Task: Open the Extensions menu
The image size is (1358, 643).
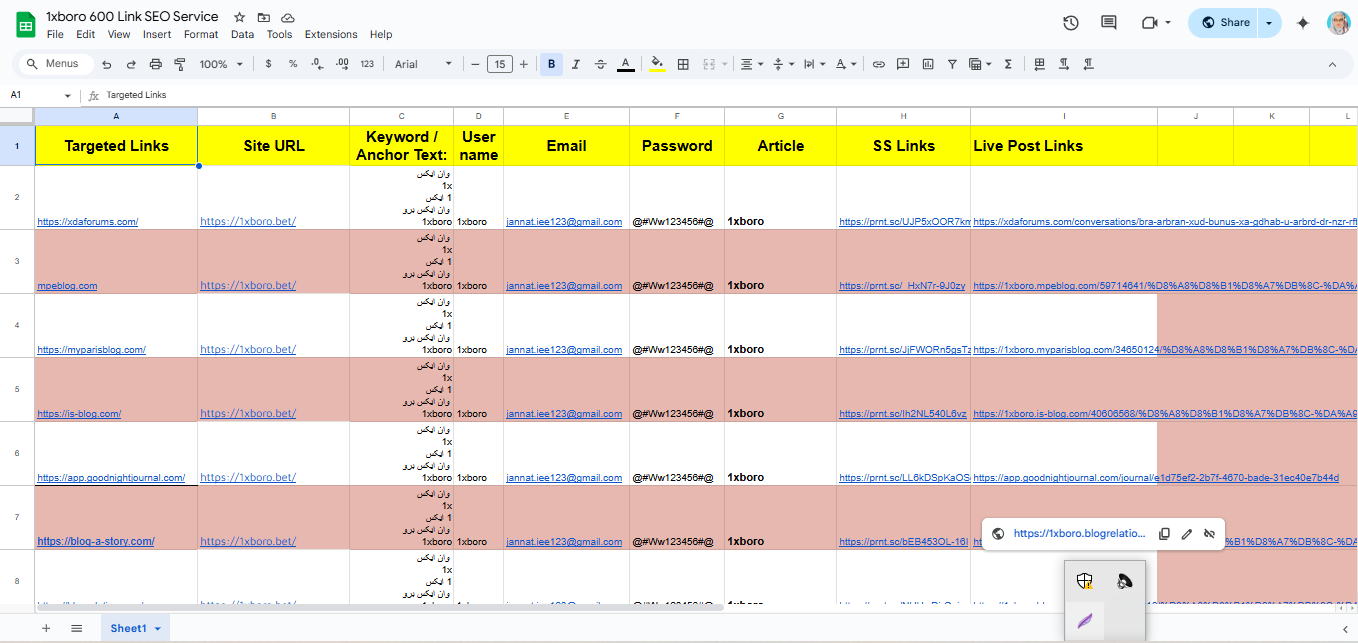Action: pyautogui.click(x=330, y=34)
